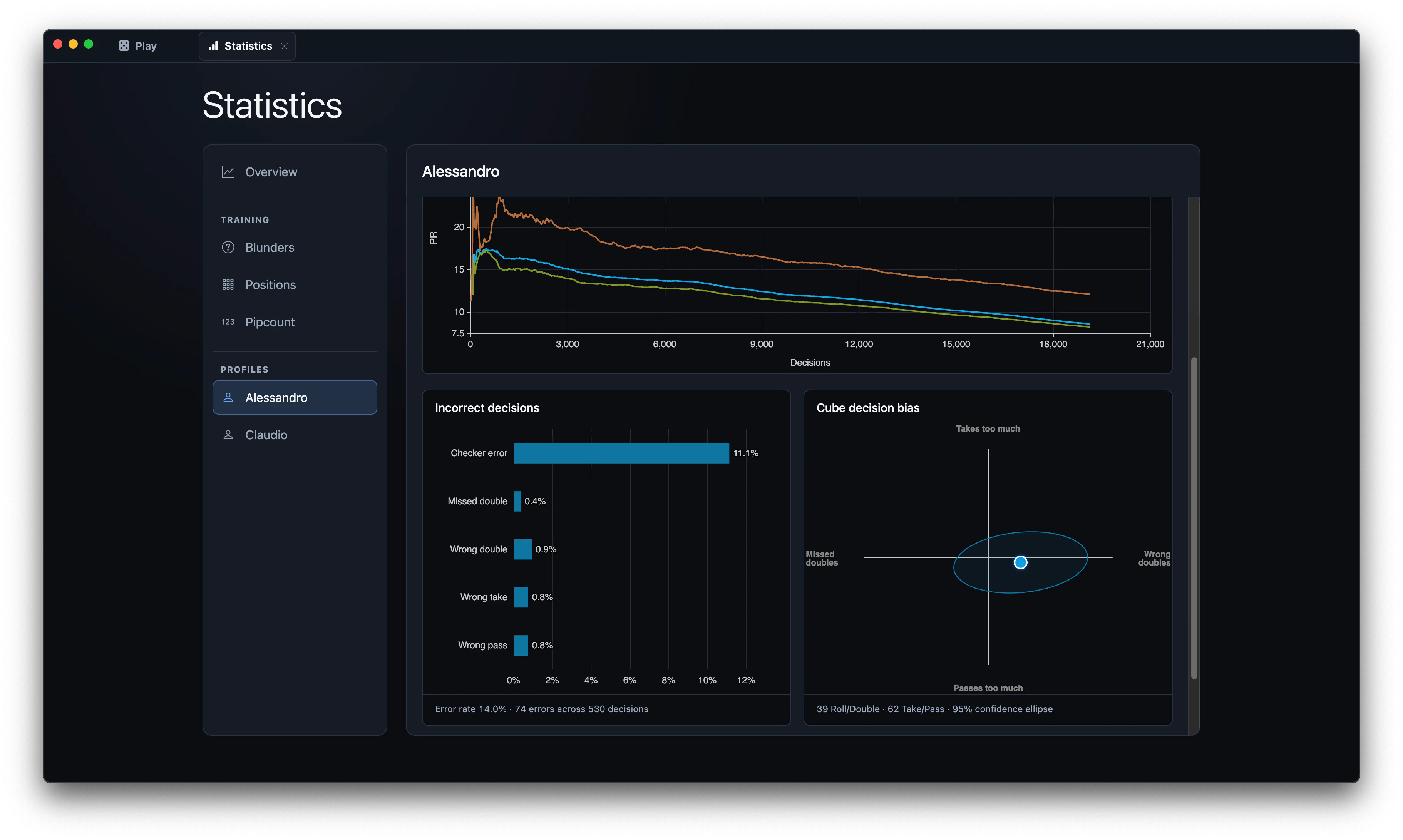Click the 'Cube decision bias' heading

(x=867, y=408)
